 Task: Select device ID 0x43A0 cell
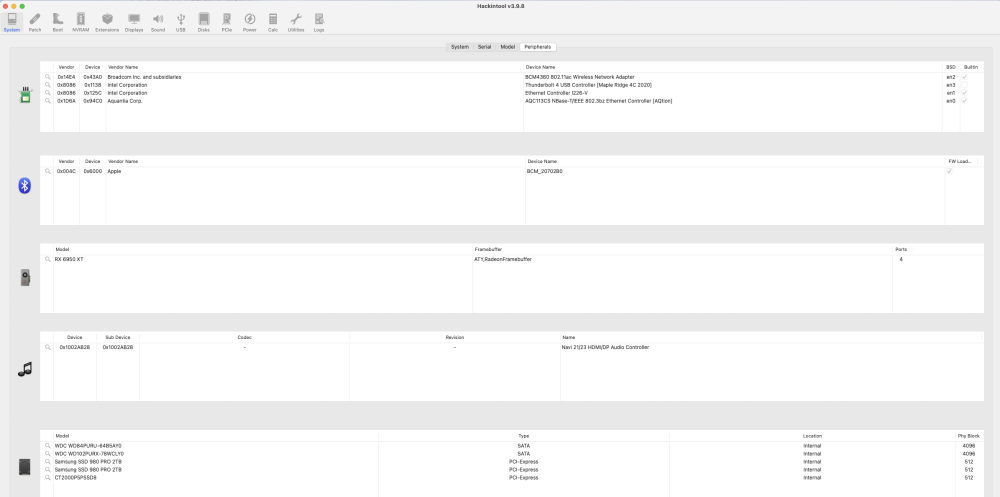click(x=92, y=77)
